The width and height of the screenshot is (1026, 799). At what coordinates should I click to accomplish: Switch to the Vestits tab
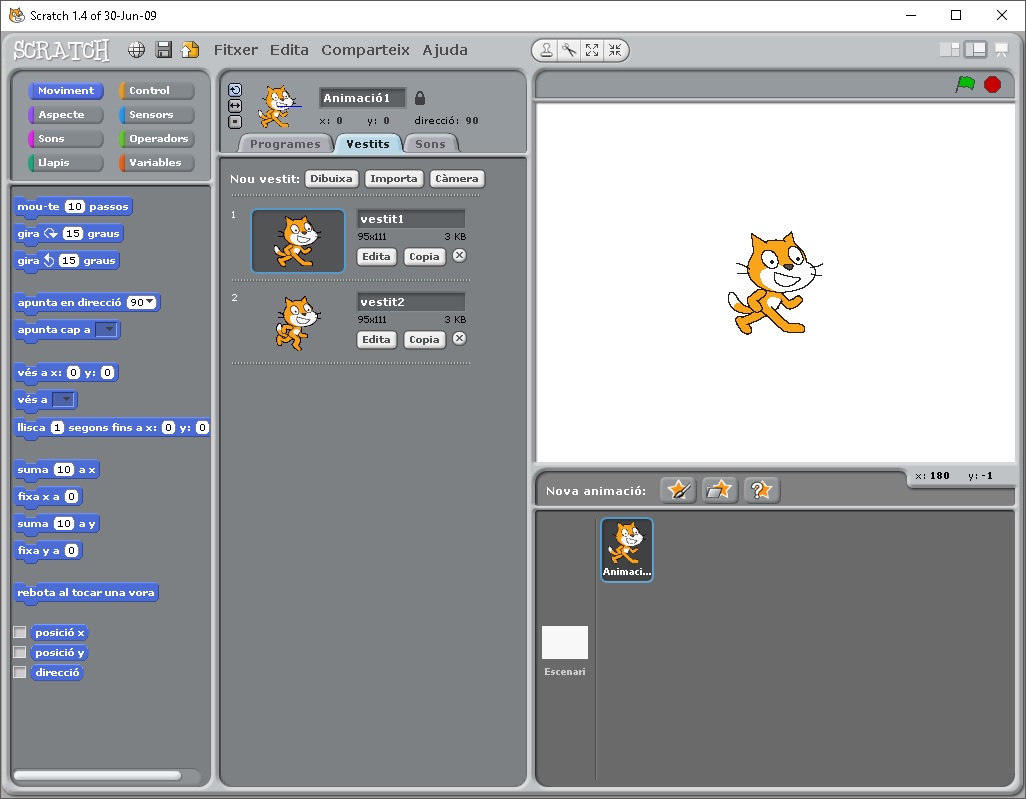click(x=368, y=144)
